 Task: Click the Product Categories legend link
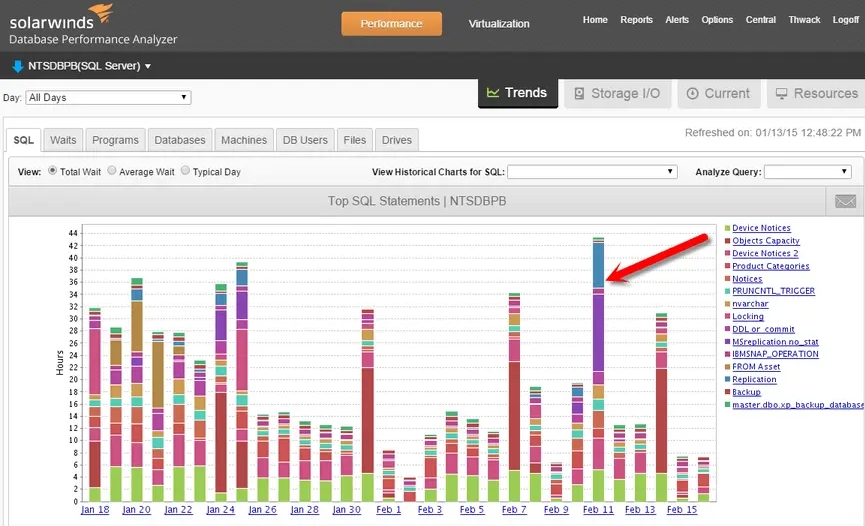point(771,266)
